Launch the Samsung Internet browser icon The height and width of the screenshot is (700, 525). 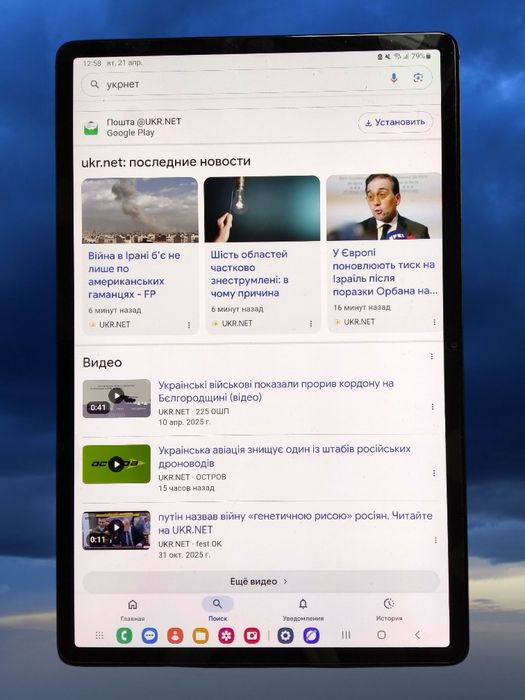[x=311, y=635]
